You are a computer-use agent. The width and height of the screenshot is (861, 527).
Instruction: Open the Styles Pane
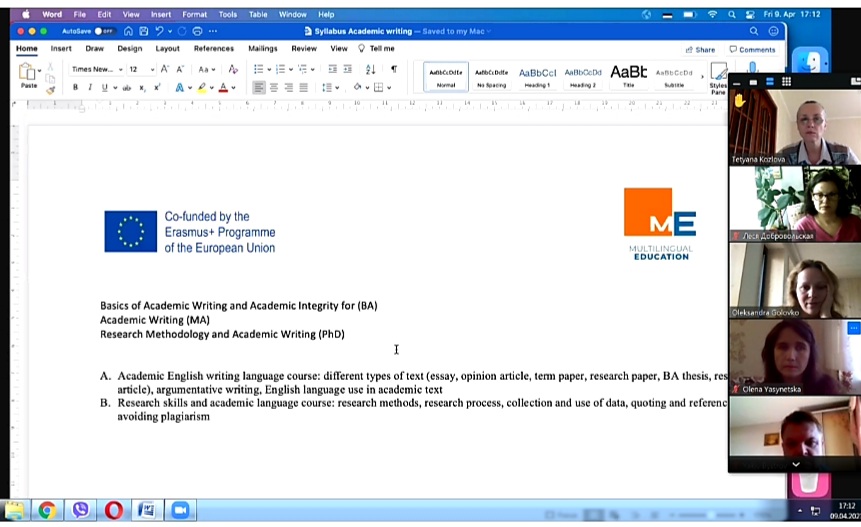(718, 79)
